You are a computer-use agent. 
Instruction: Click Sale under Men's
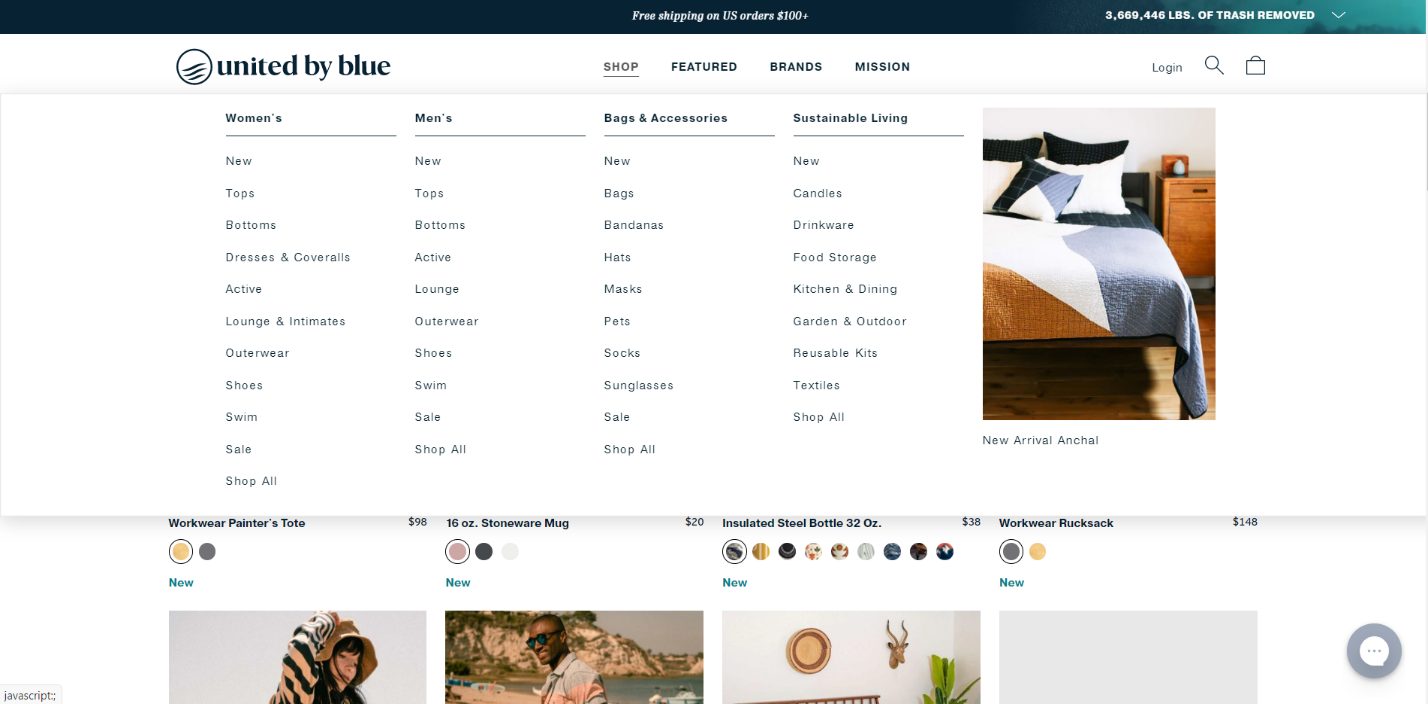(x=428, y=417)
